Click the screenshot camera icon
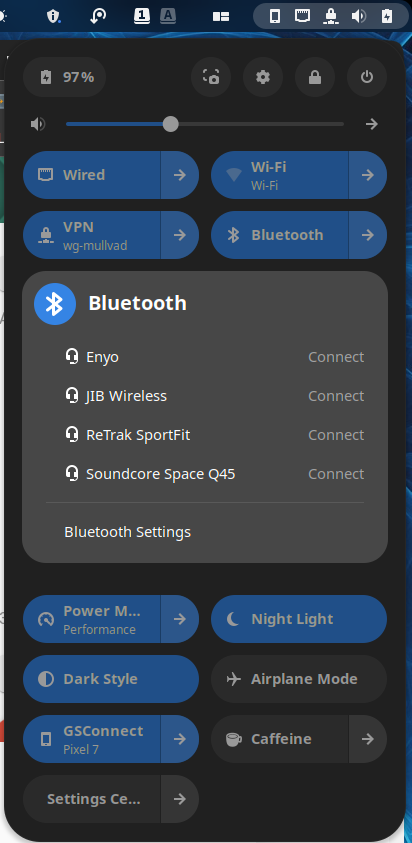This screenshot has height=843, width=412. (x=211, y=77)
